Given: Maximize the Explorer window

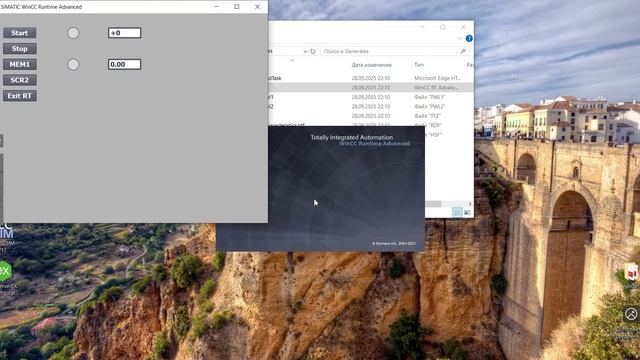Looking at the screenshot, I should click(443, 27).
